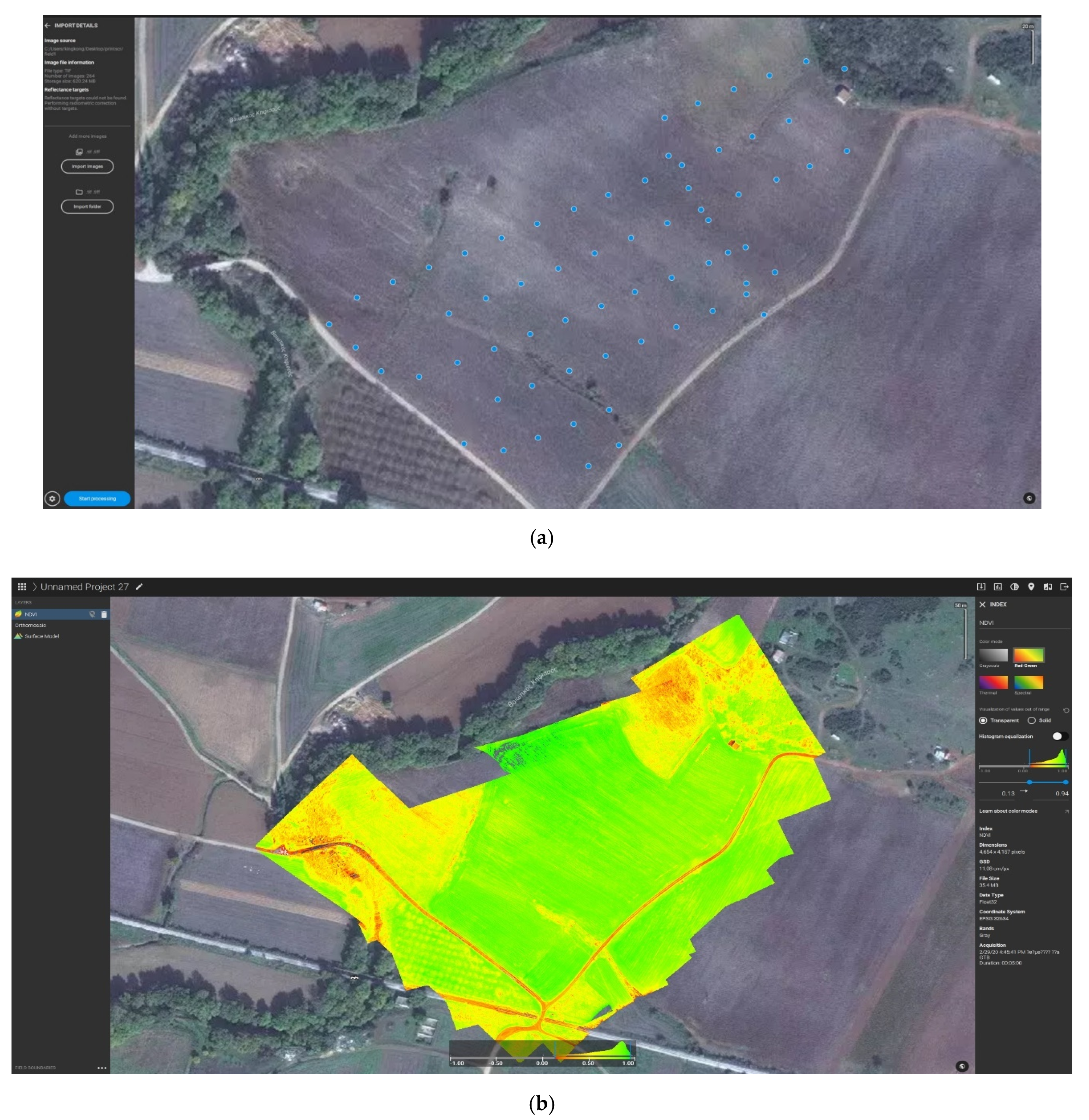Select the Orthomosaic layer

pyautogui.click(x=31, y=626)
